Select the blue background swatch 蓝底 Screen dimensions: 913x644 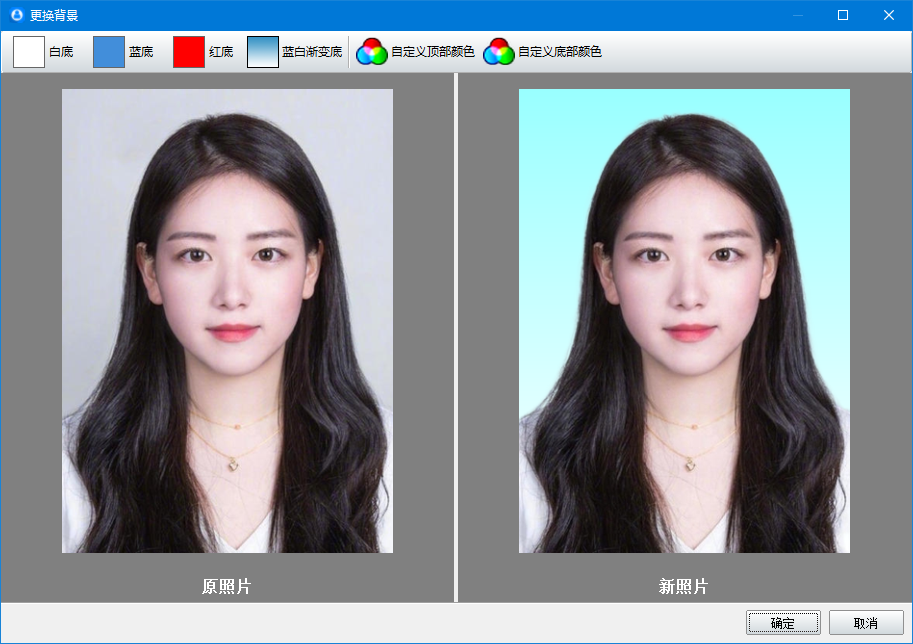[109, 52]
